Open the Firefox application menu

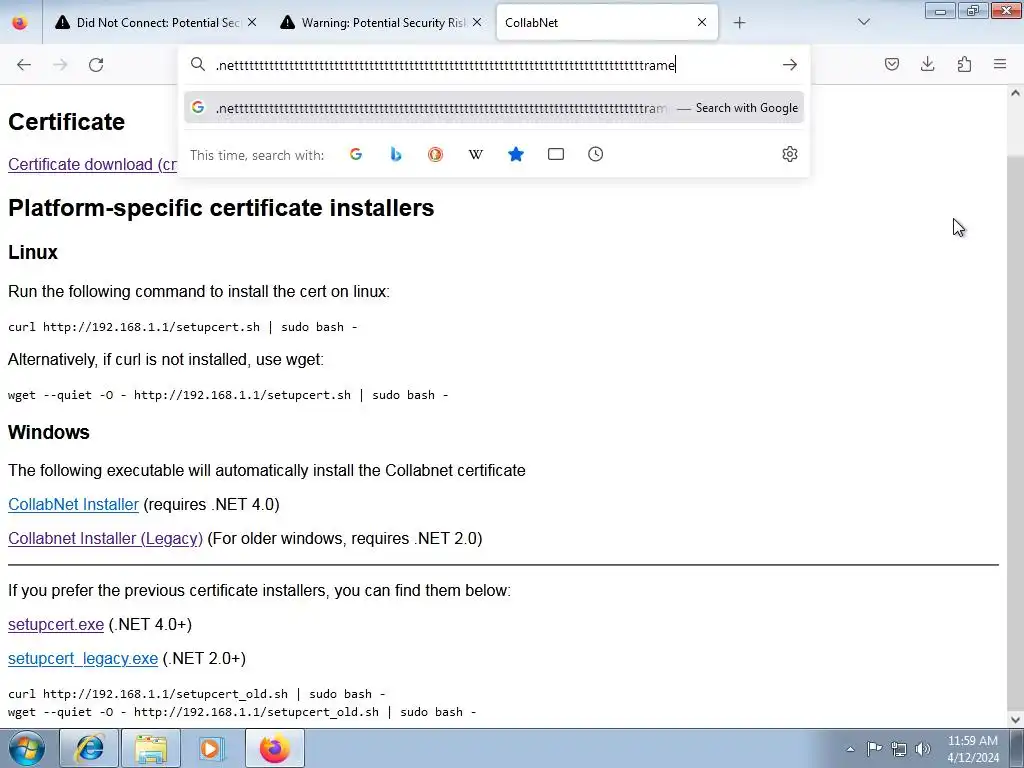1000,64
